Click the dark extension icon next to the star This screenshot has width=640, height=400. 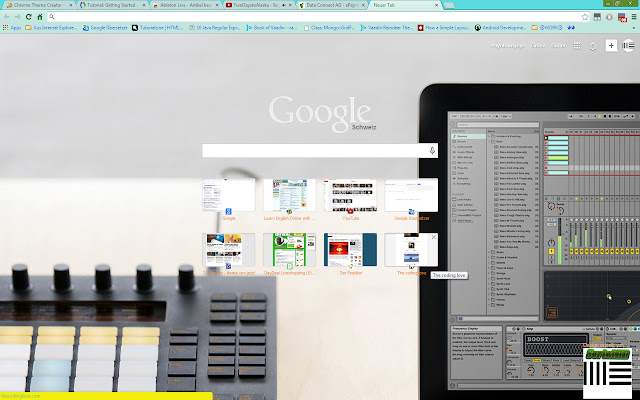(x=597, y=17)
